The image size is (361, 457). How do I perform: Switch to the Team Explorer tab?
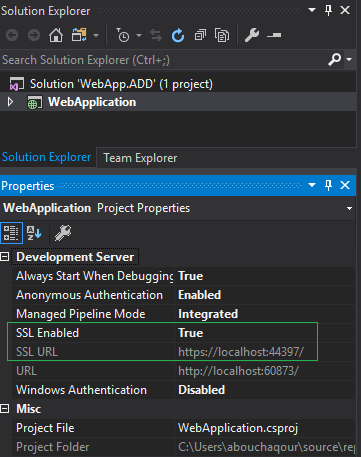click(140, 158)
